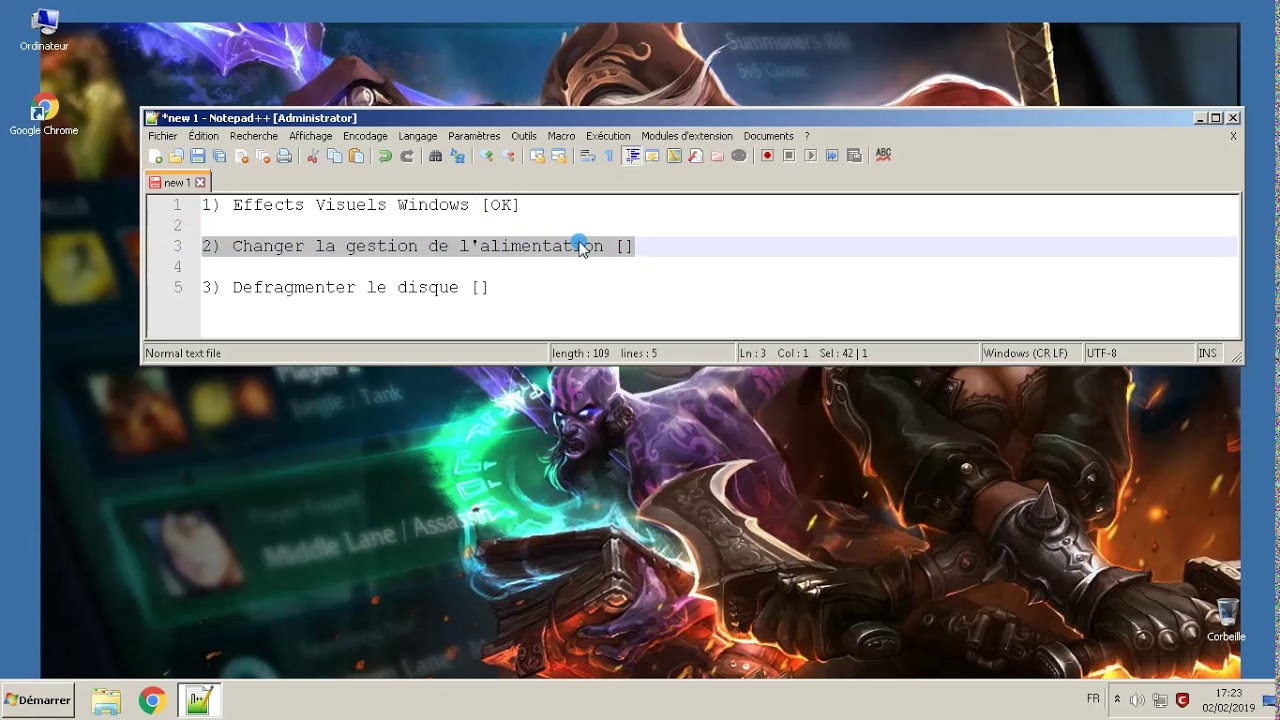
Task: Click the volume speaker tray icon
Action: tap(1138, 700)
